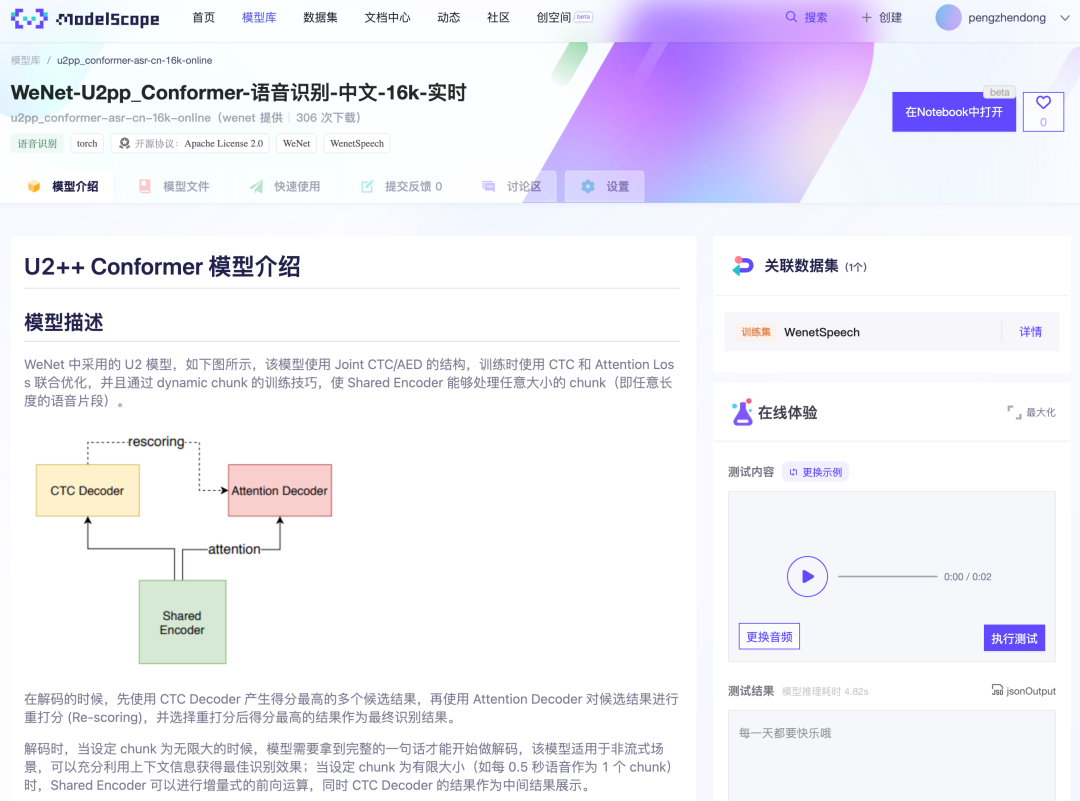
Task: Switch examples with the 更换示例 refresh icon
Action: 794,471
